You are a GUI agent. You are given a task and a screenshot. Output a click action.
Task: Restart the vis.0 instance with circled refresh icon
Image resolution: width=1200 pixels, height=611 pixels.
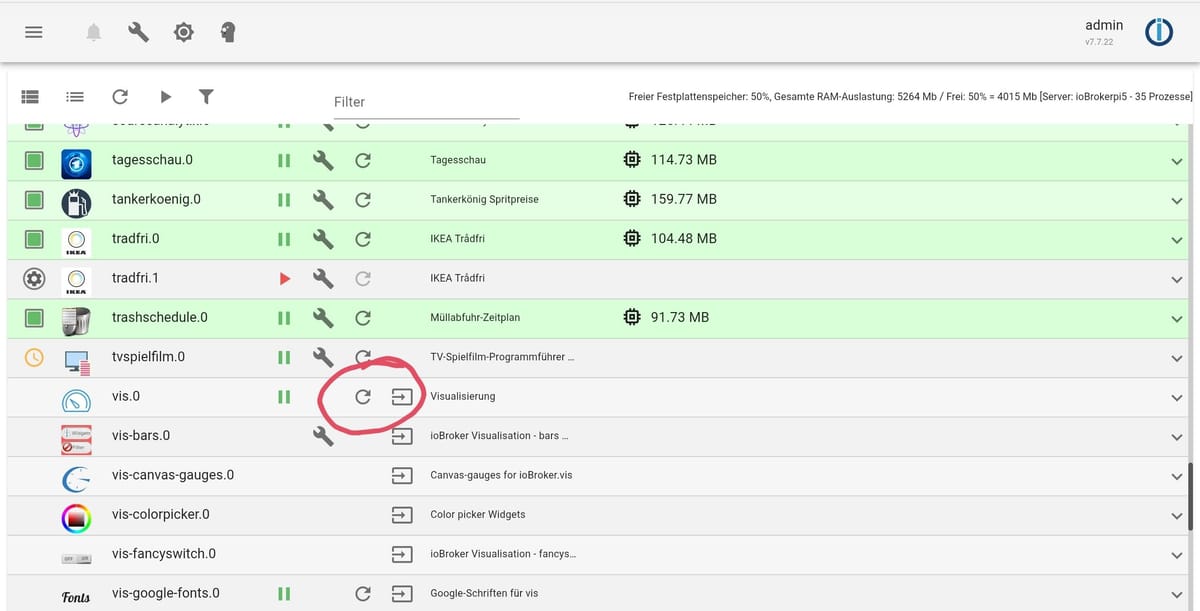pos(363,396)
